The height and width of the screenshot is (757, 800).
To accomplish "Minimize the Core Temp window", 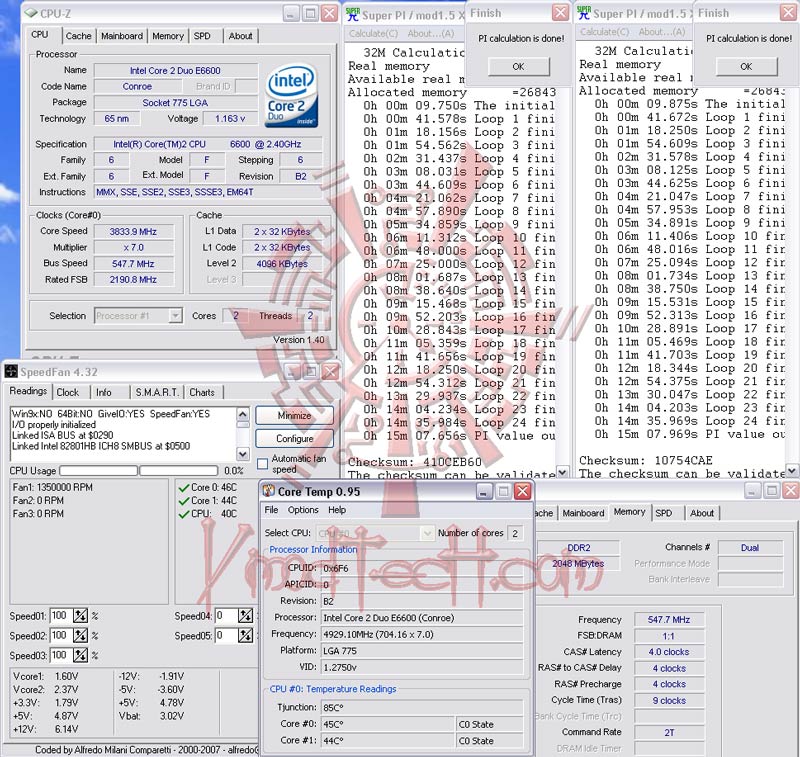I will click(484, 491).
